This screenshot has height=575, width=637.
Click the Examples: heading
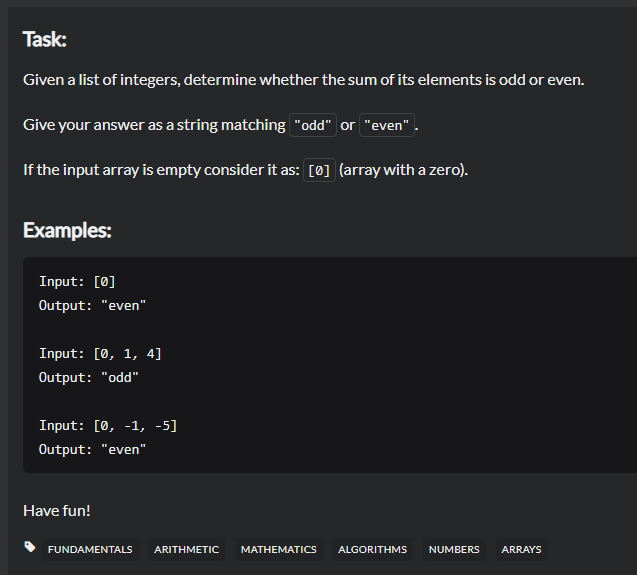(67, 230)
